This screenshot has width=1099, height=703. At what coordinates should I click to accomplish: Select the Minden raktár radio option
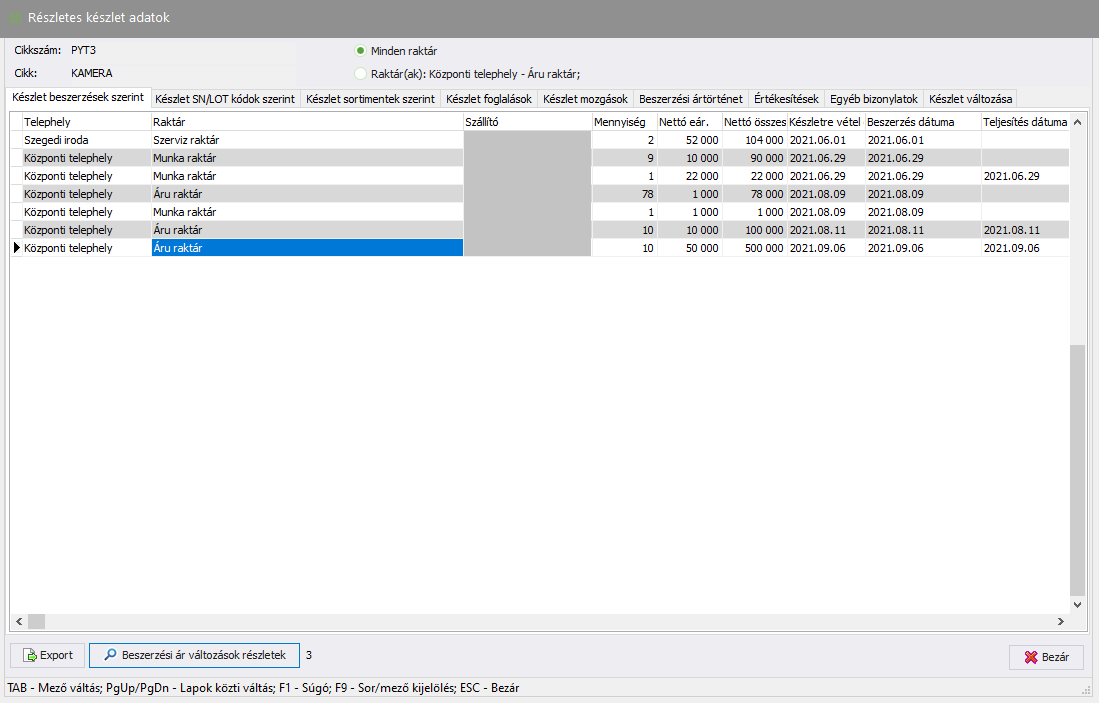(361, 51)
